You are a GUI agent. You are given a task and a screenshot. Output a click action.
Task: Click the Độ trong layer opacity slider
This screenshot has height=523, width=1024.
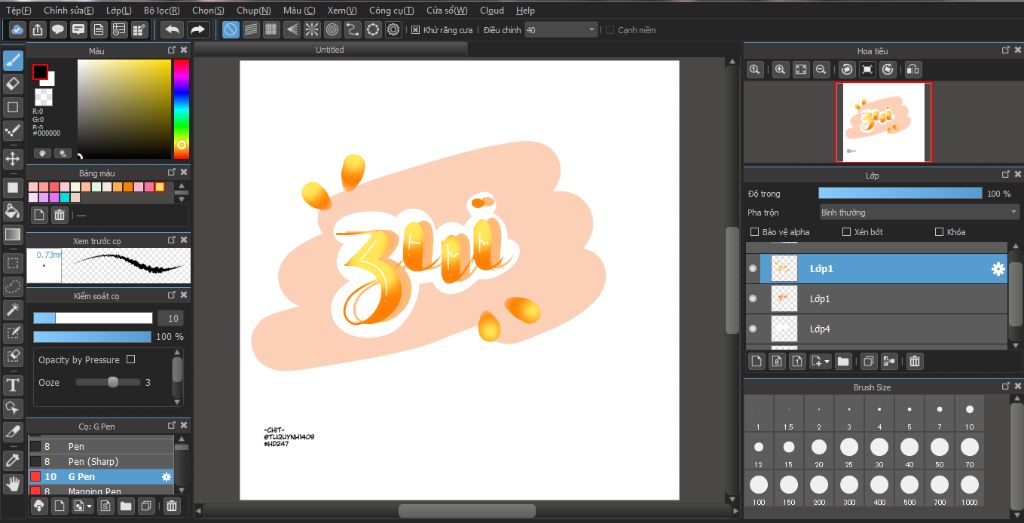[900, 193]
